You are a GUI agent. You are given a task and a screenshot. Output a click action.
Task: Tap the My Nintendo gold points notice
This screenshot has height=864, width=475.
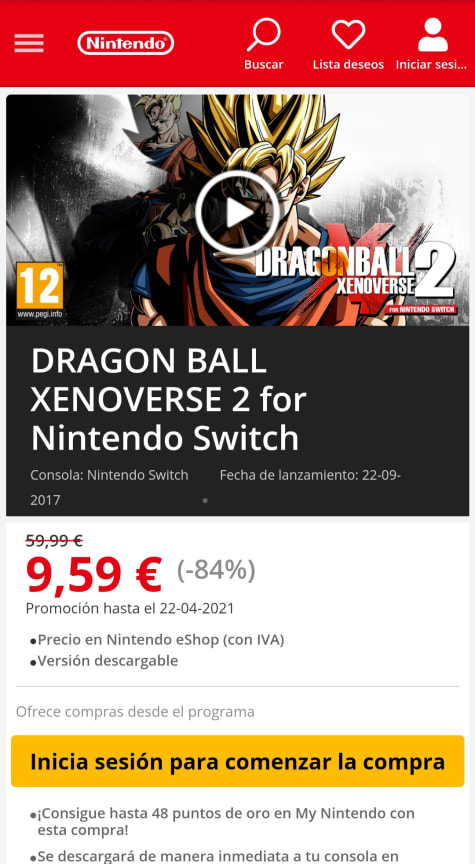point(226,822)
